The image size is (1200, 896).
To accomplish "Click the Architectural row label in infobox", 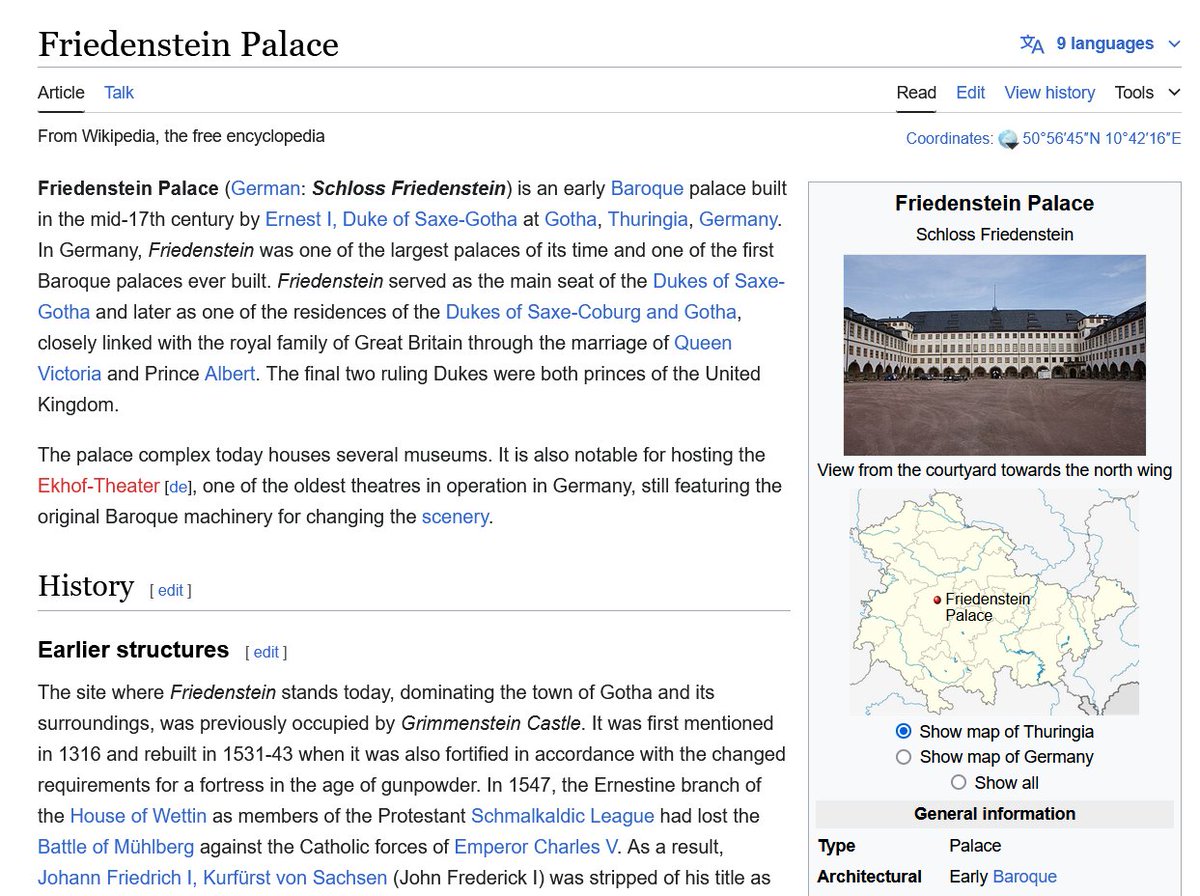I will coord(870,877).
